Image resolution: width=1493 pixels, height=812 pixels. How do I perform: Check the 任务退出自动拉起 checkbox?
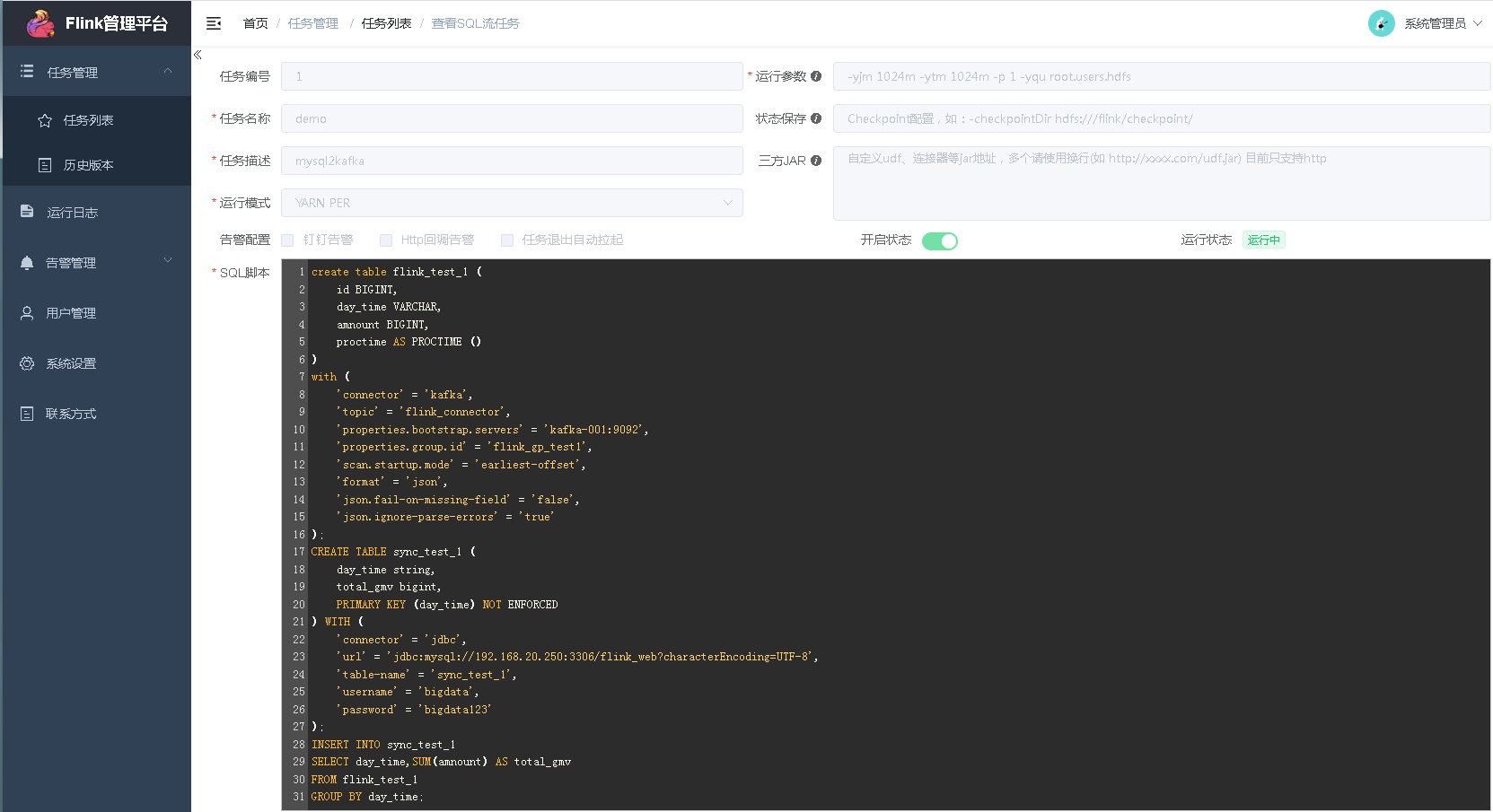[x=507, y=240]
